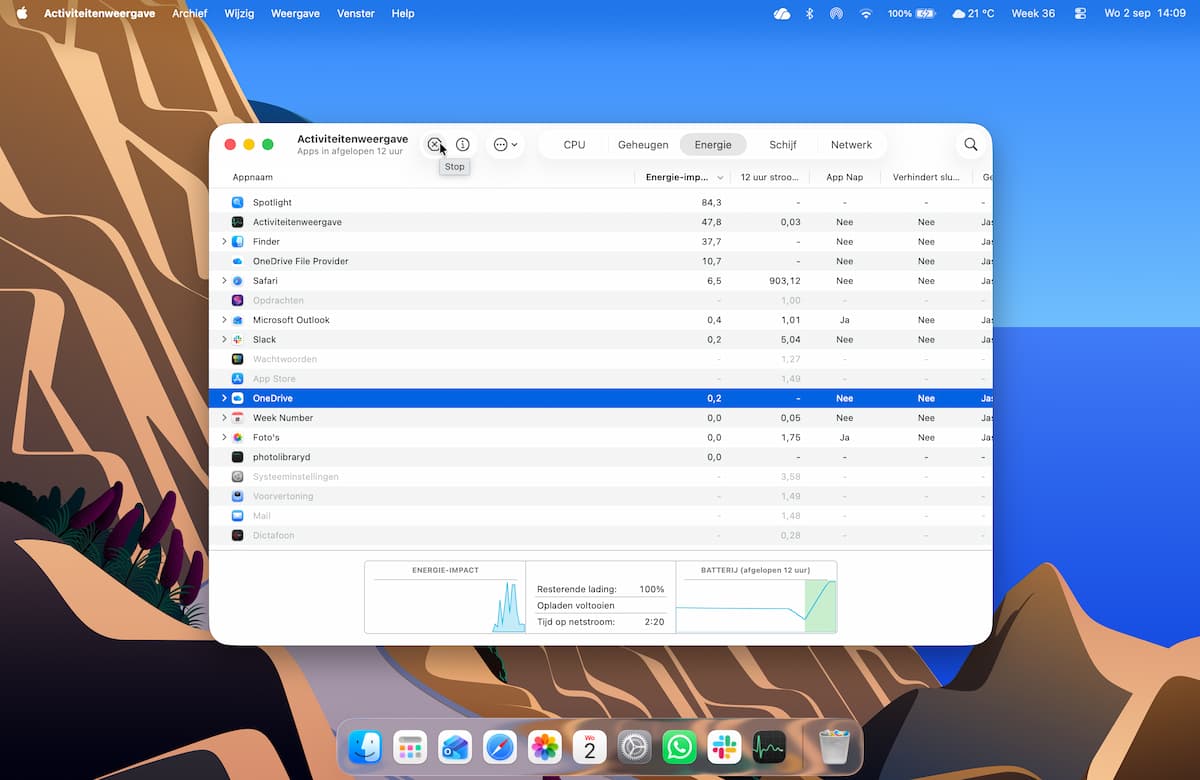This screenshot has width=1200, height=780.
Task: Select the Systeeminstellingen row
Action: (x=600, y=476)
